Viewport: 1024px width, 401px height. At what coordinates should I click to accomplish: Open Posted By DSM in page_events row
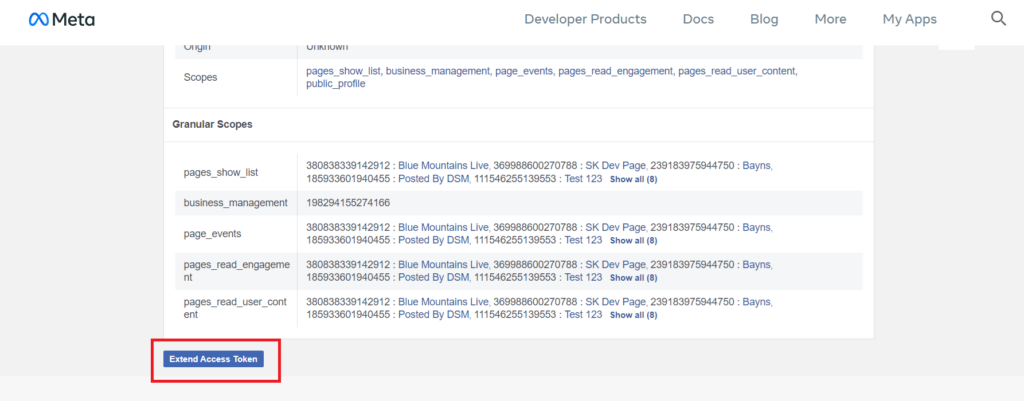click(x=434, y=240)
